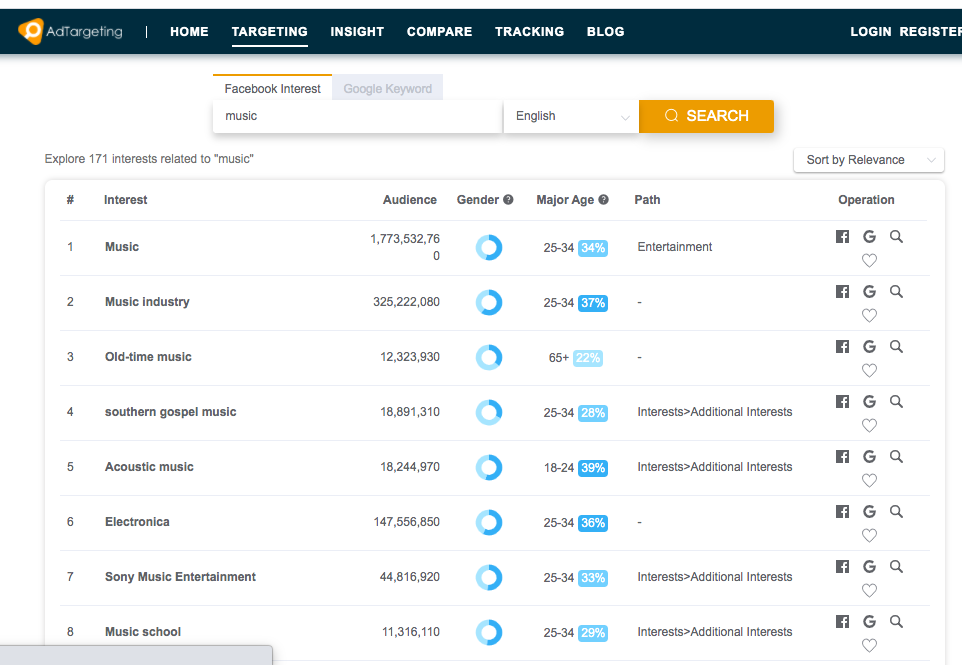
Task: Open Google icon for Old-time music row
Action: tap(869, 347)
